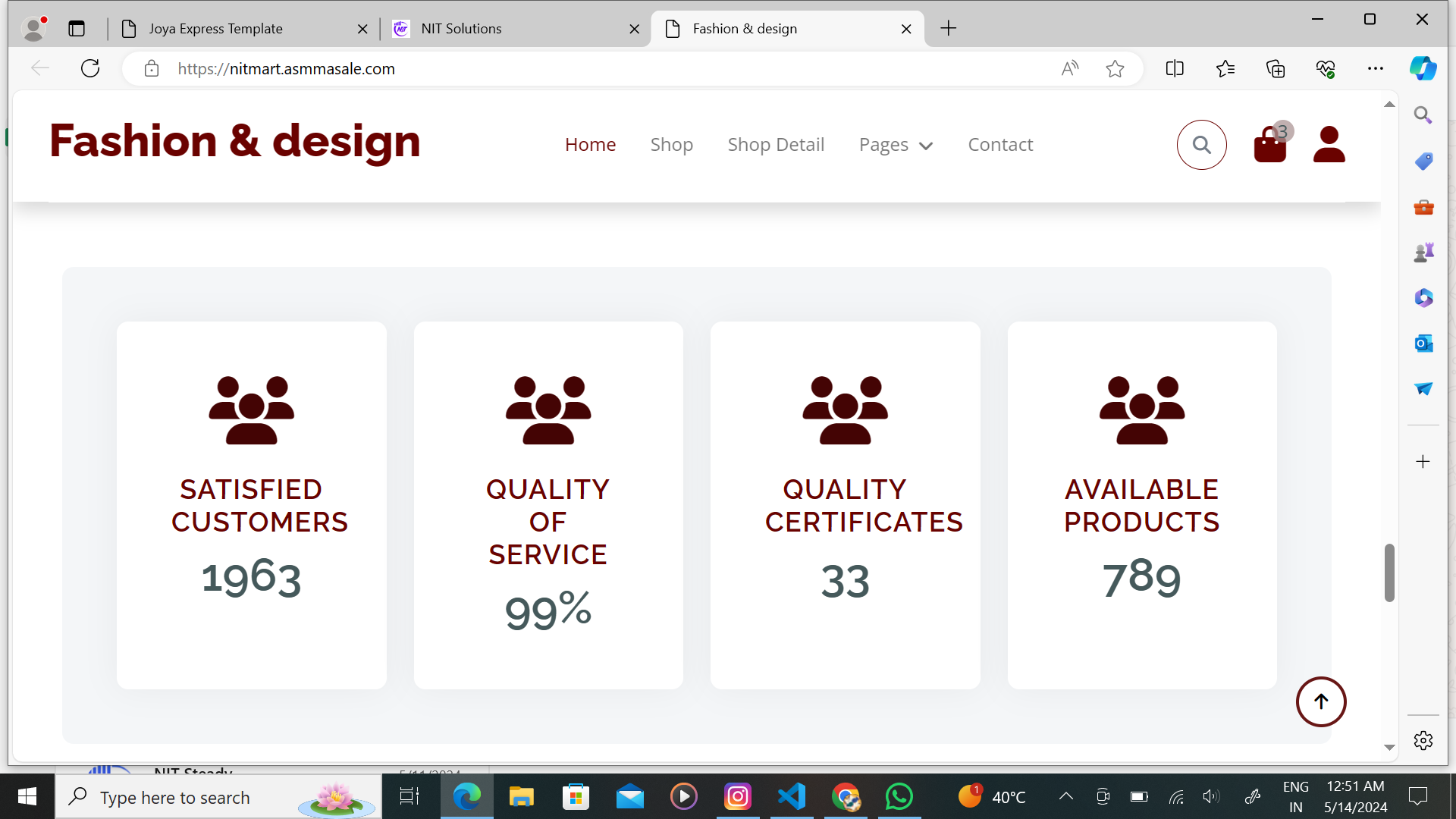Click the Copilot icon in the browser toolbar
The image size is (1456, 819).
(1423, 68)
